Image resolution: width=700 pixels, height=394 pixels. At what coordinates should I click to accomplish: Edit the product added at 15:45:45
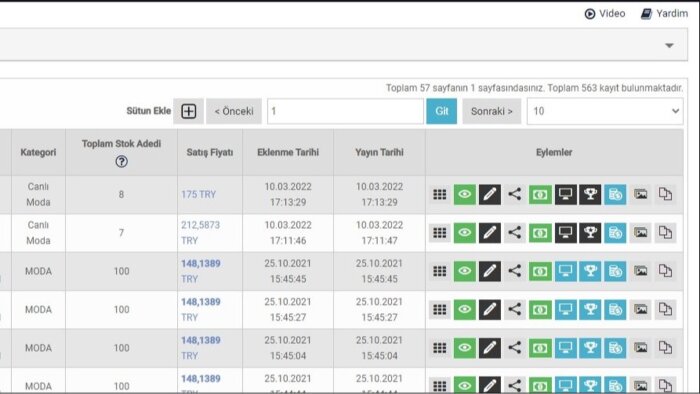(490, 271)
